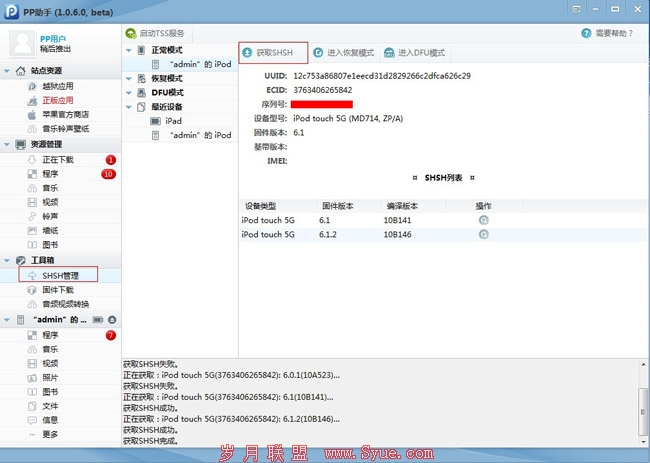Open 信息 under admin device
The width and height of the screenshot is (650, 463).
tap(50, 420)
